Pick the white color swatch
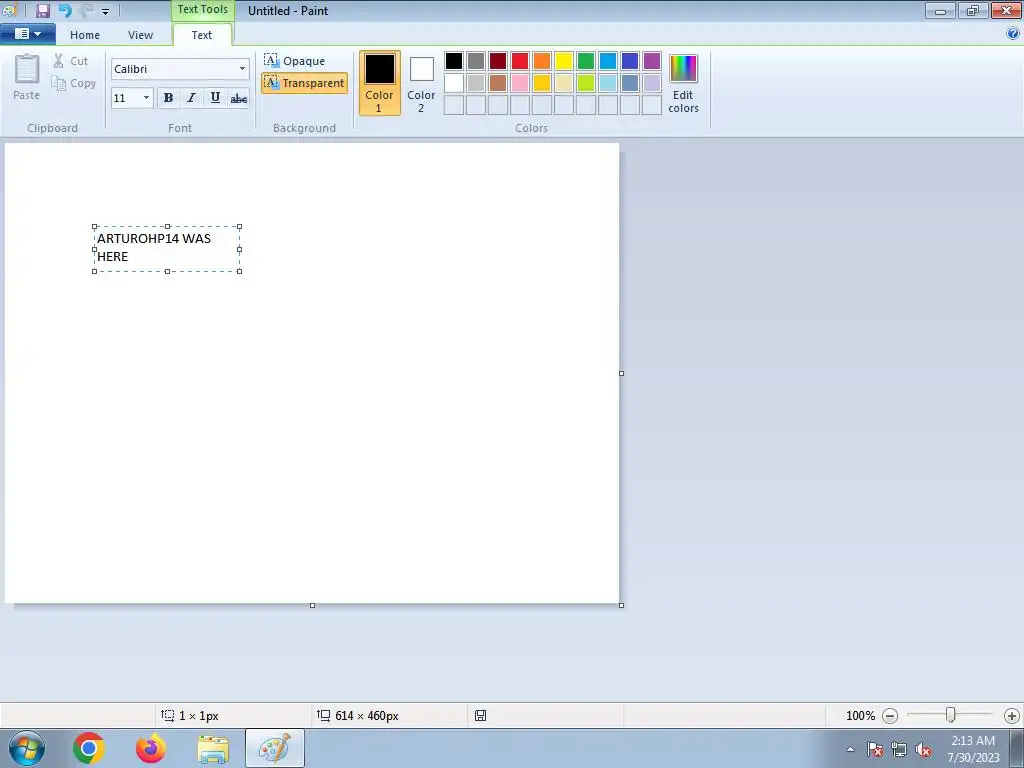 click(x=454, y=83)
